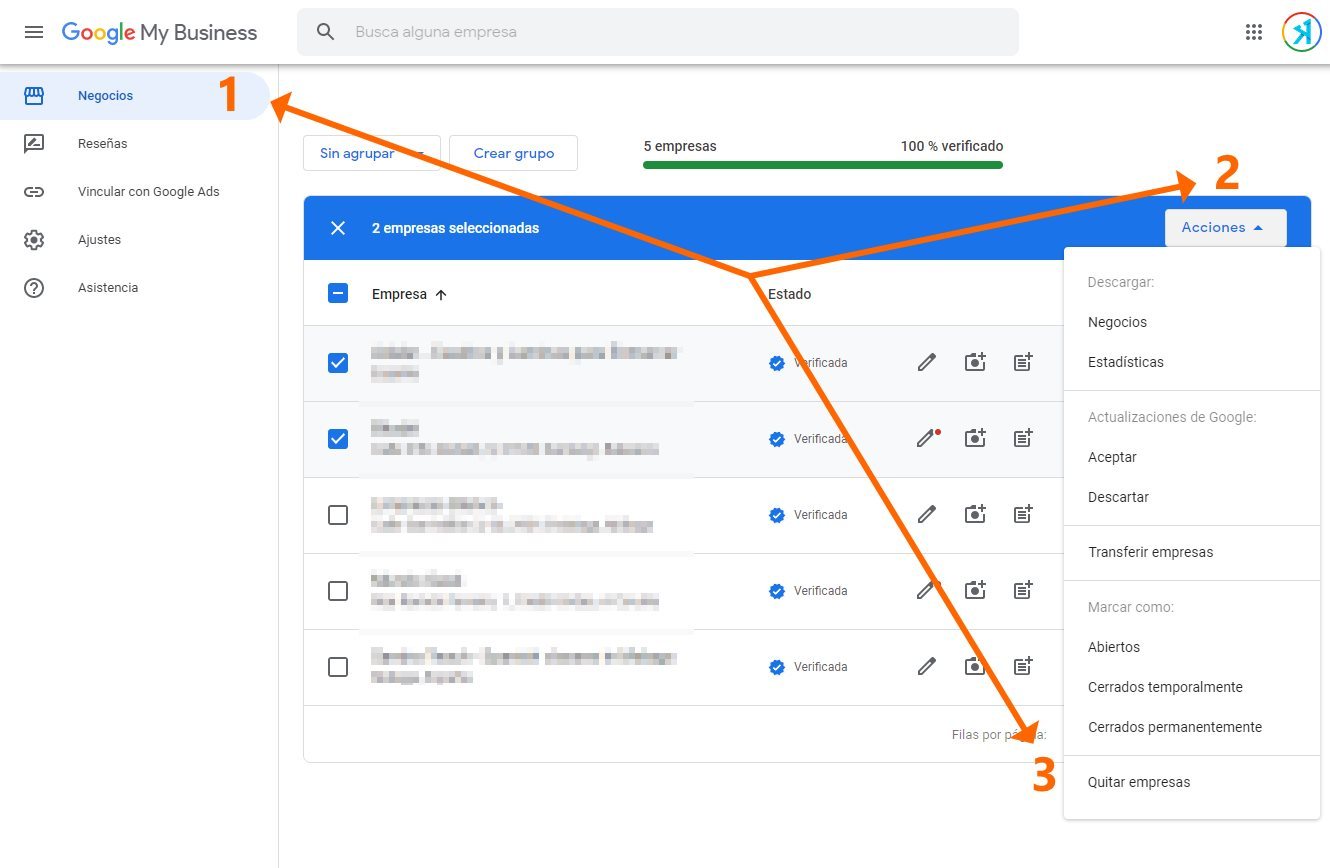Open Reseñas in the sidebar
This screenshot has height=868, width=1330.
click(x=102, y=144)
